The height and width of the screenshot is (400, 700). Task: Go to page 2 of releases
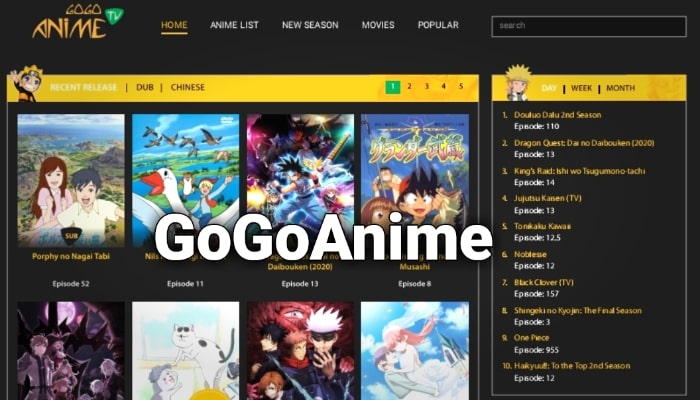point(409,87)
